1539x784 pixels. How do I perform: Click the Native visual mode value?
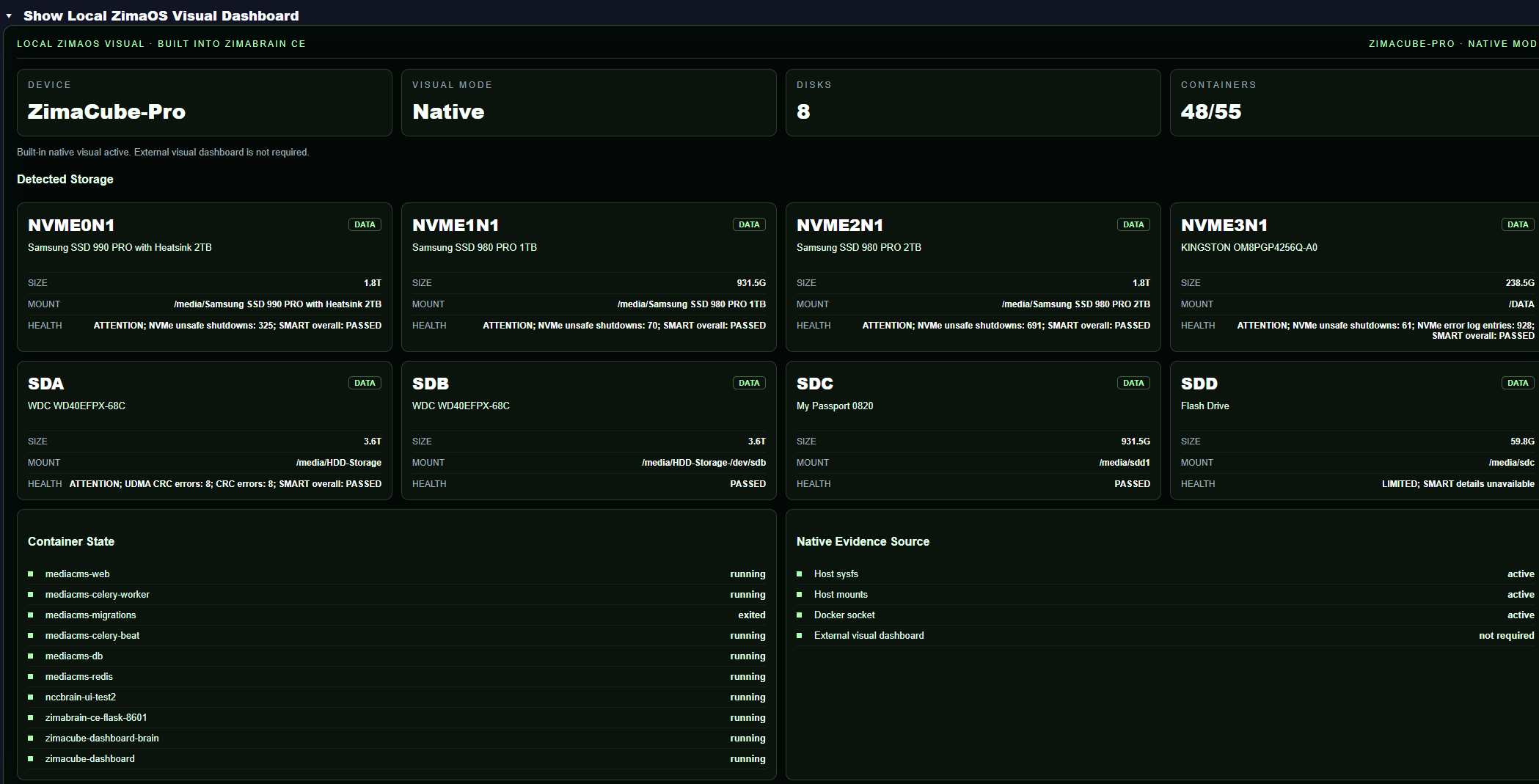click(448, 111)
